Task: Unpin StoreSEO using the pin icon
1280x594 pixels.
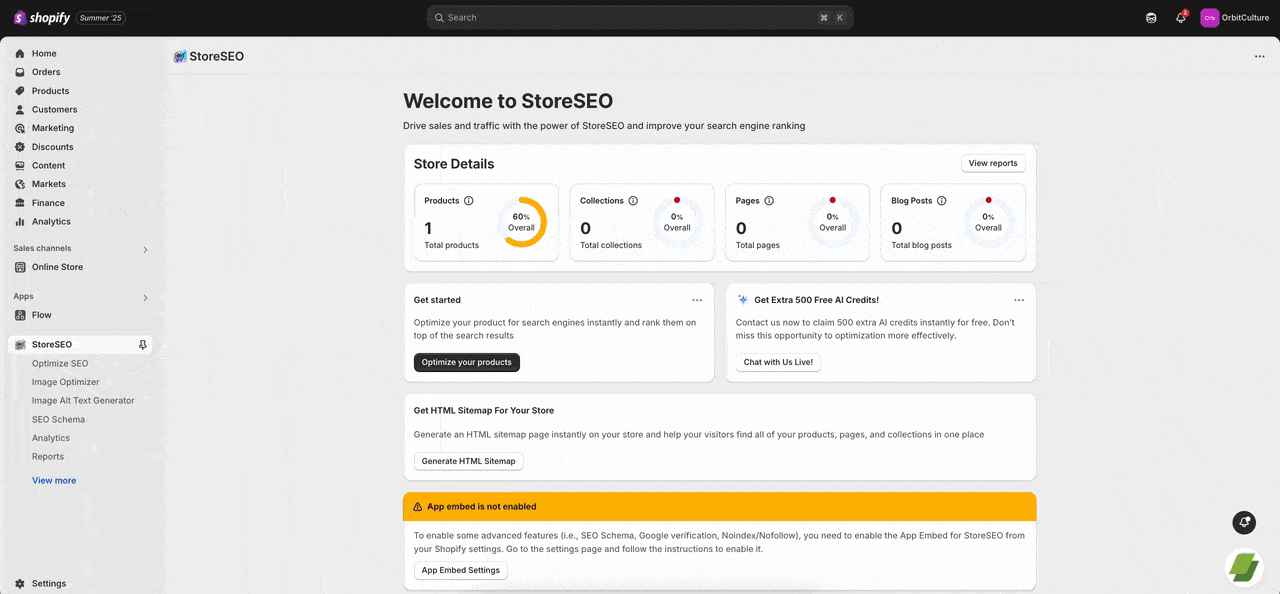Action: (x=143, y=345)
